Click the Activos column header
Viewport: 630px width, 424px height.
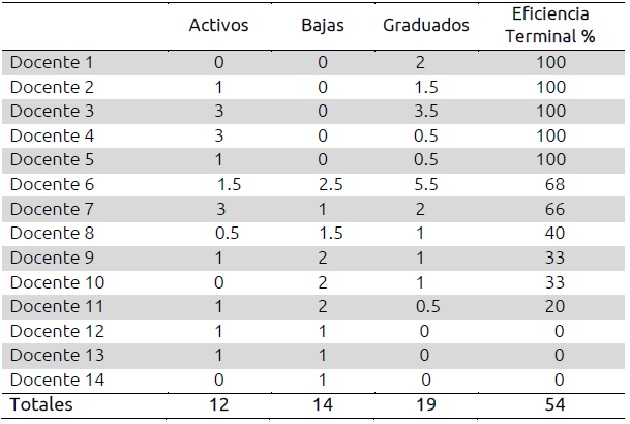click(218, 25)
